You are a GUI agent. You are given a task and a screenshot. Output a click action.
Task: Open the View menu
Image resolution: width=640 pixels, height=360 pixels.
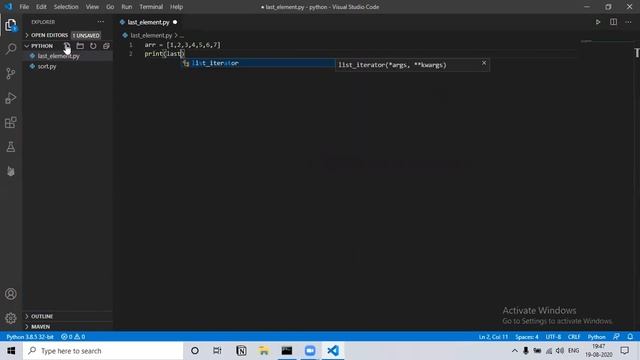[x=92, y=7]
